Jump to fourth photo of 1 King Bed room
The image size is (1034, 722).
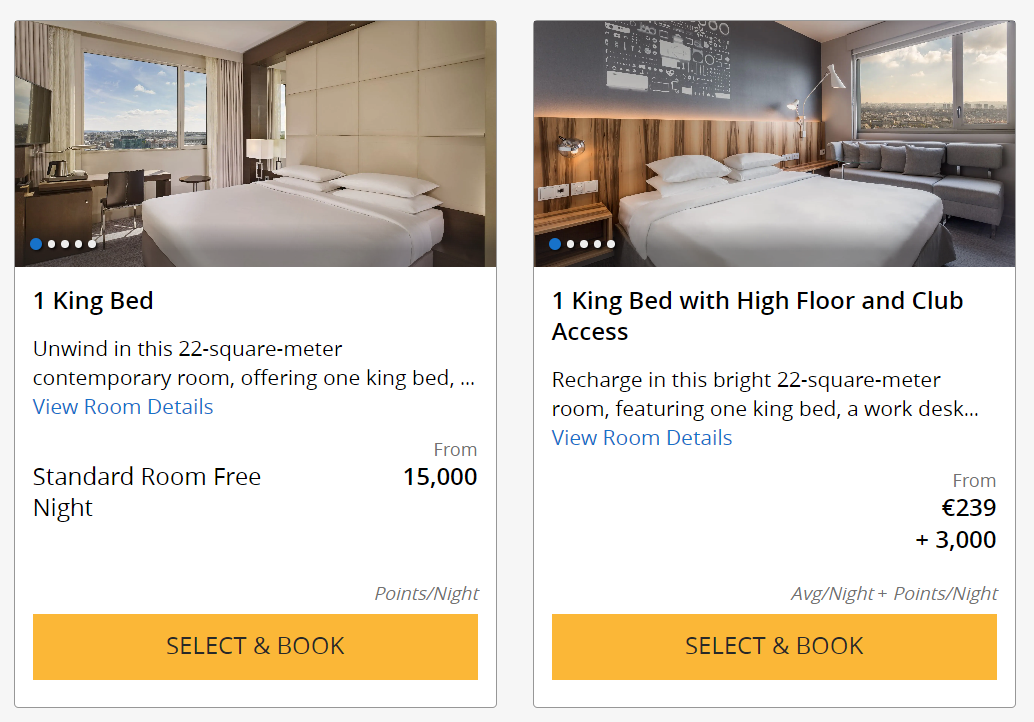78,243
